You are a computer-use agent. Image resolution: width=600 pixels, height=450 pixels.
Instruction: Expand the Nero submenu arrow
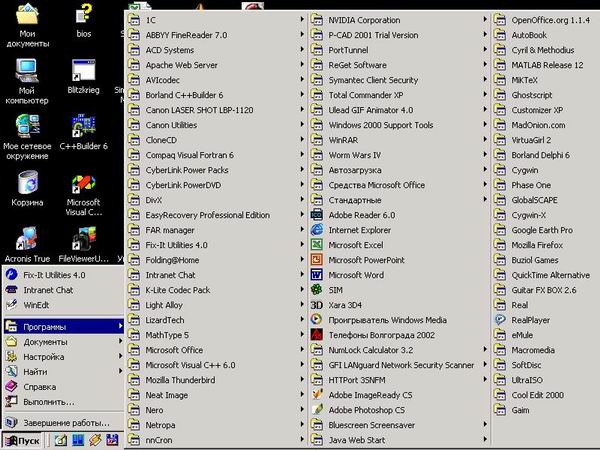(x=302, y=409)
